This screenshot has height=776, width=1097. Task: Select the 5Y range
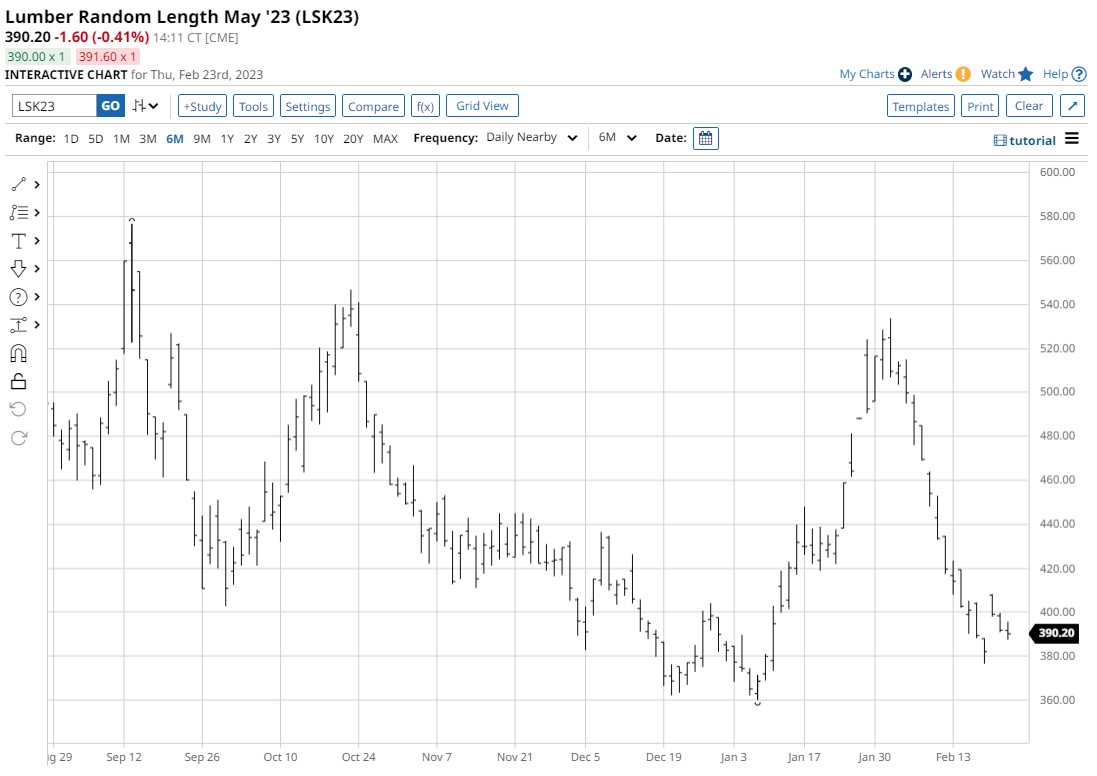tap(297, 139)
